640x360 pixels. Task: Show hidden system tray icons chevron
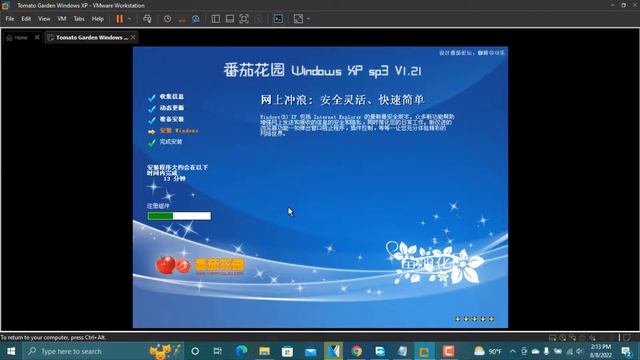[513, 351]
